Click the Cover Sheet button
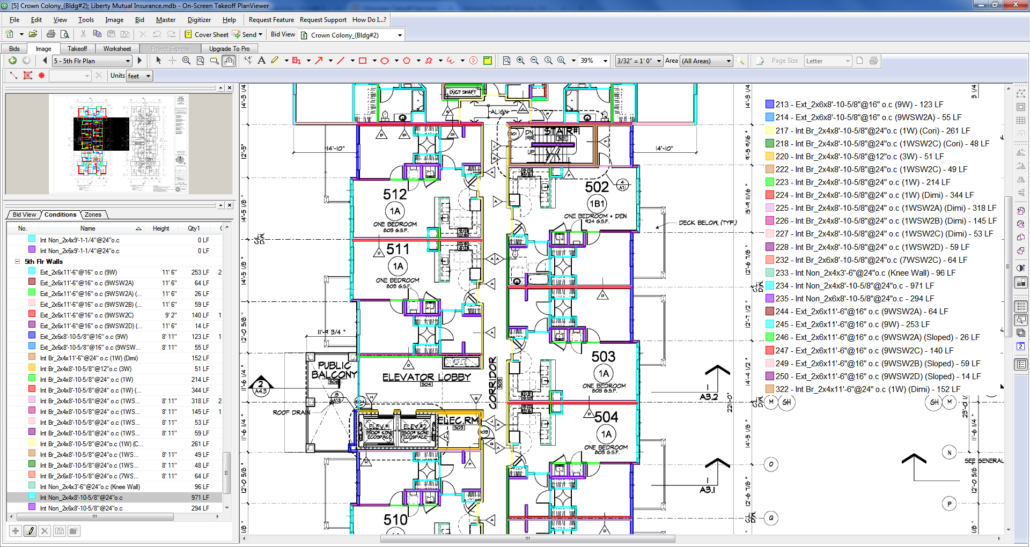 tap(206, 34)
